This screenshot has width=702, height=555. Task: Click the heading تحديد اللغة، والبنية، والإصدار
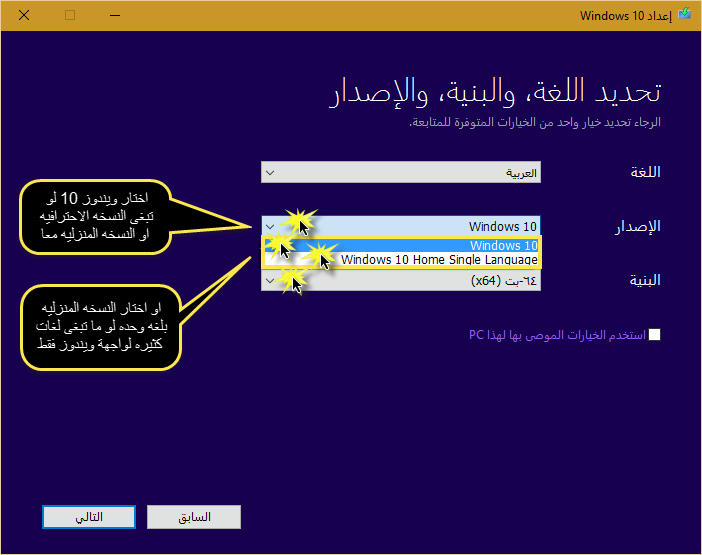coord(495,92)
